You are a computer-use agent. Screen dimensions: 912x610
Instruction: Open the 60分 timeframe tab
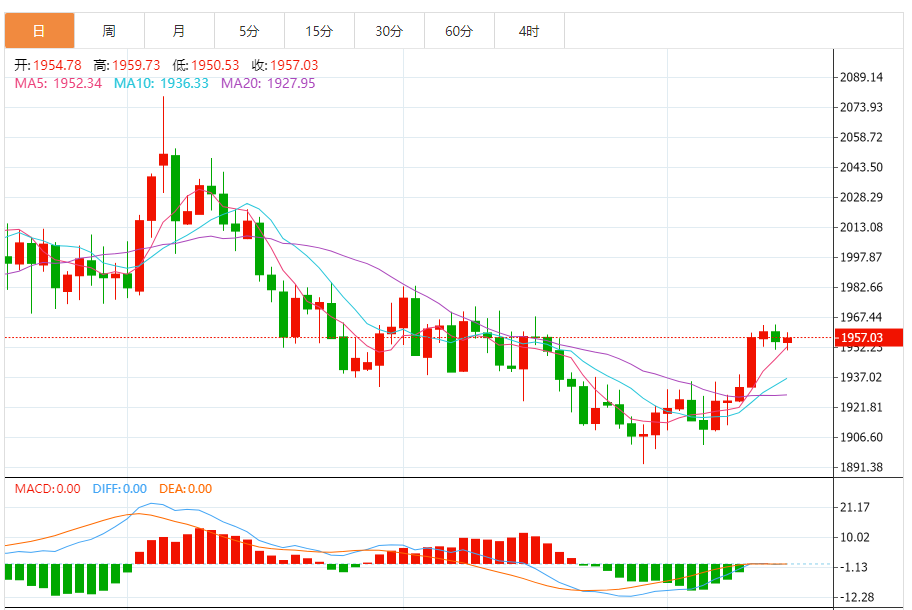click(x=459, y=31)
